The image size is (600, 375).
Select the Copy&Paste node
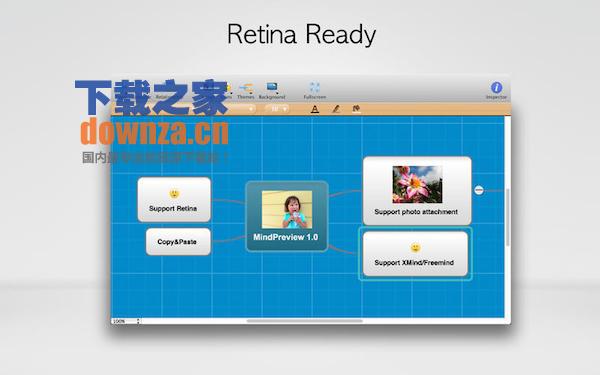(x=178, y=241)
